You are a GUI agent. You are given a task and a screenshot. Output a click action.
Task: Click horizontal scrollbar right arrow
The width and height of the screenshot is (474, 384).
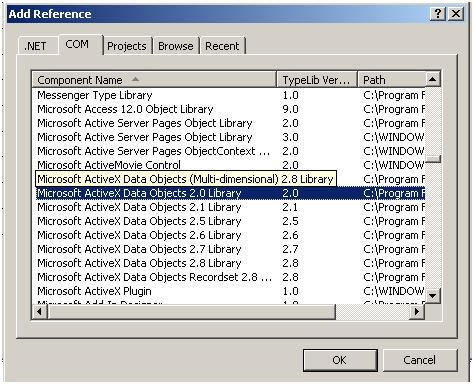click(x=417, y=312)
